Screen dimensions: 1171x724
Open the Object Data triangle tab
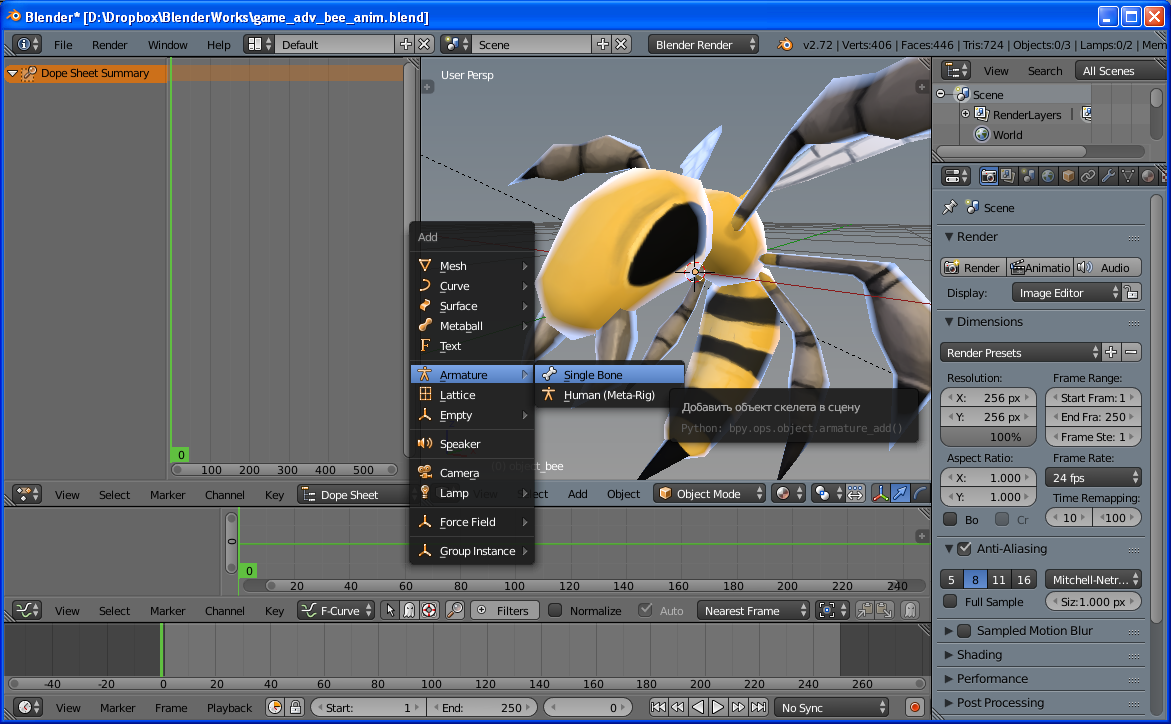(1128, 176)
